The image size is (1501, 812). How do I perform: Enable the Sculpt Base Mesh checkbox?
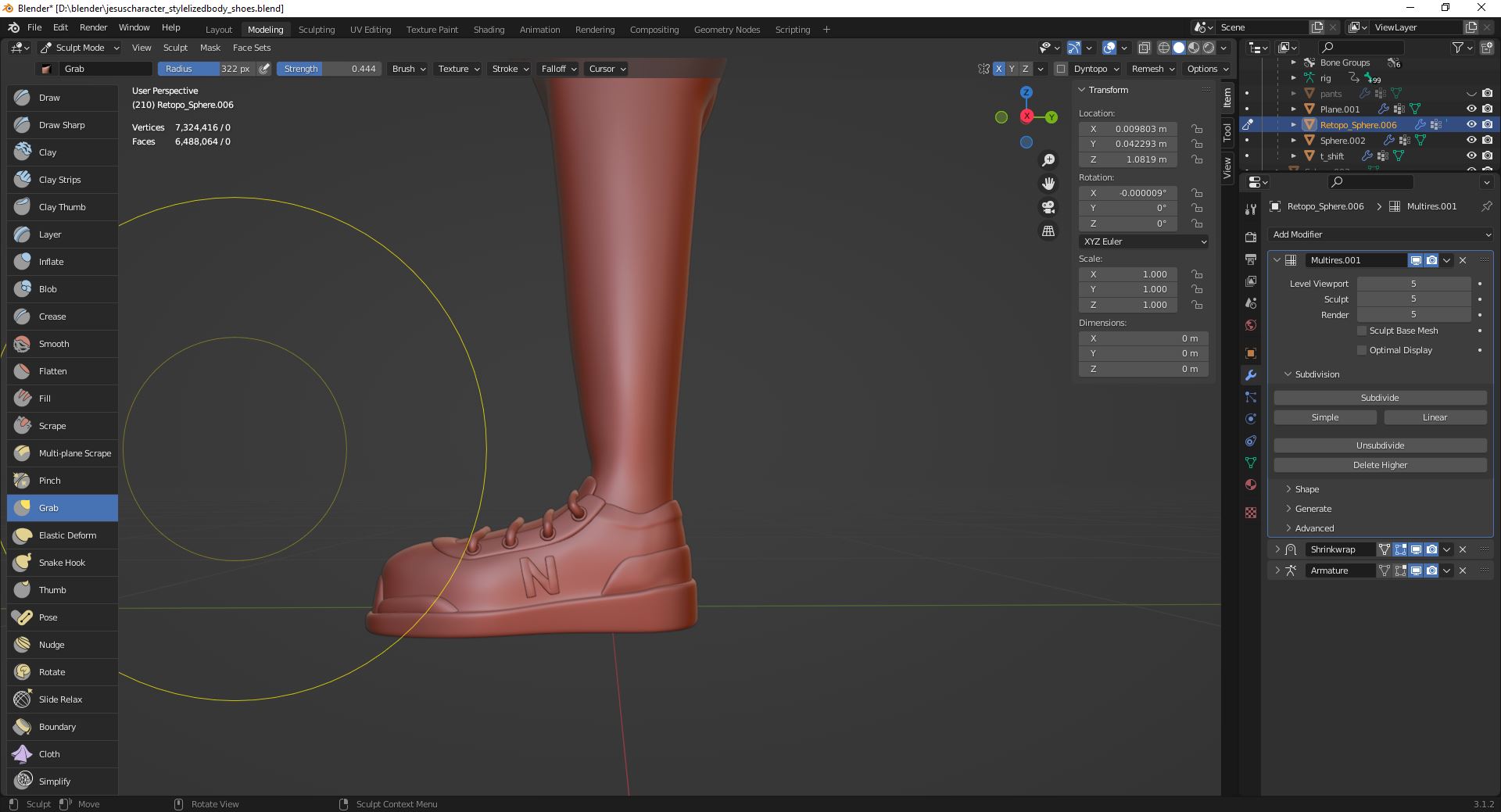(1362, 331)
